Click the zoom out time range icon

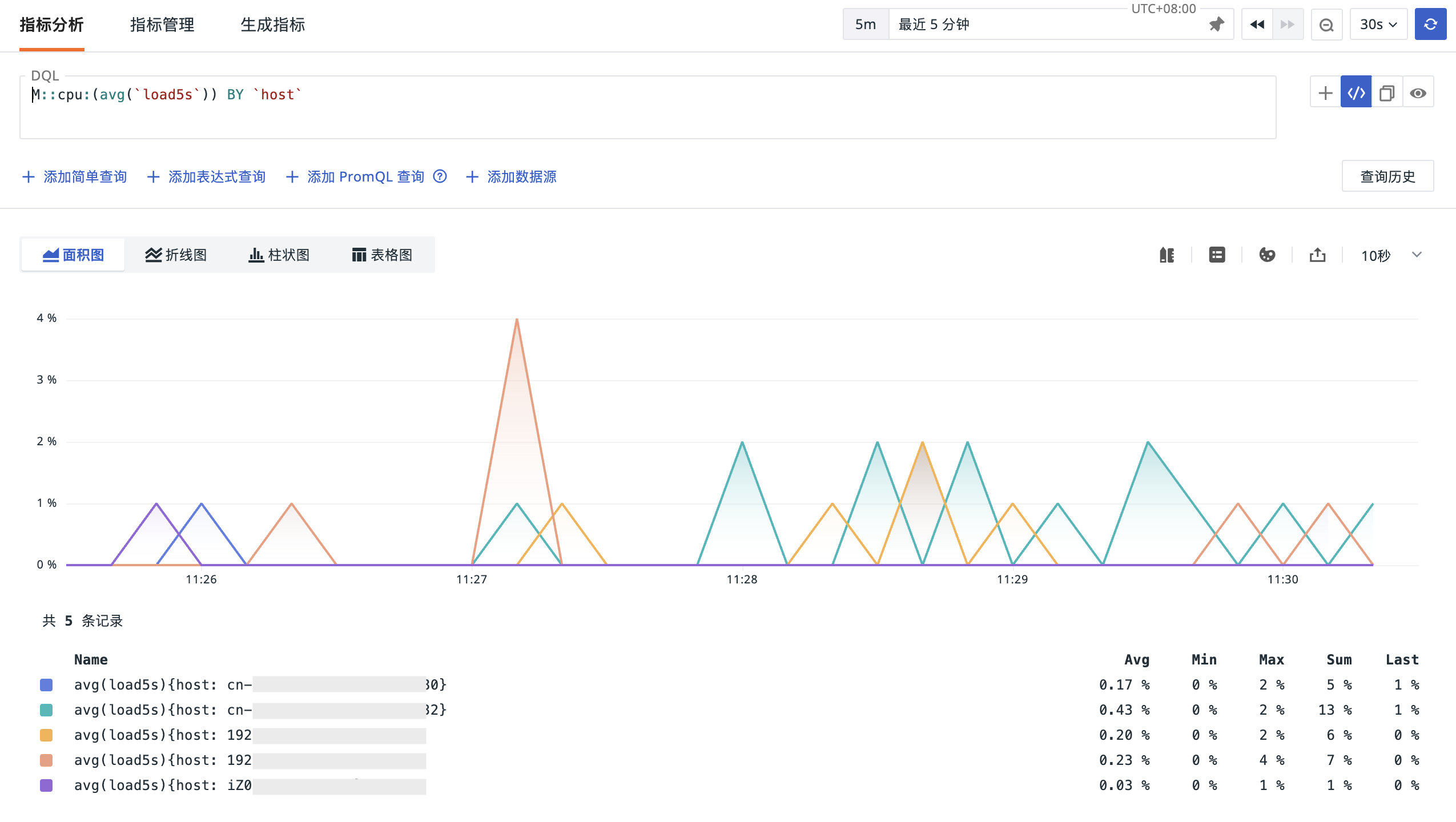[x=1326, y=25]
